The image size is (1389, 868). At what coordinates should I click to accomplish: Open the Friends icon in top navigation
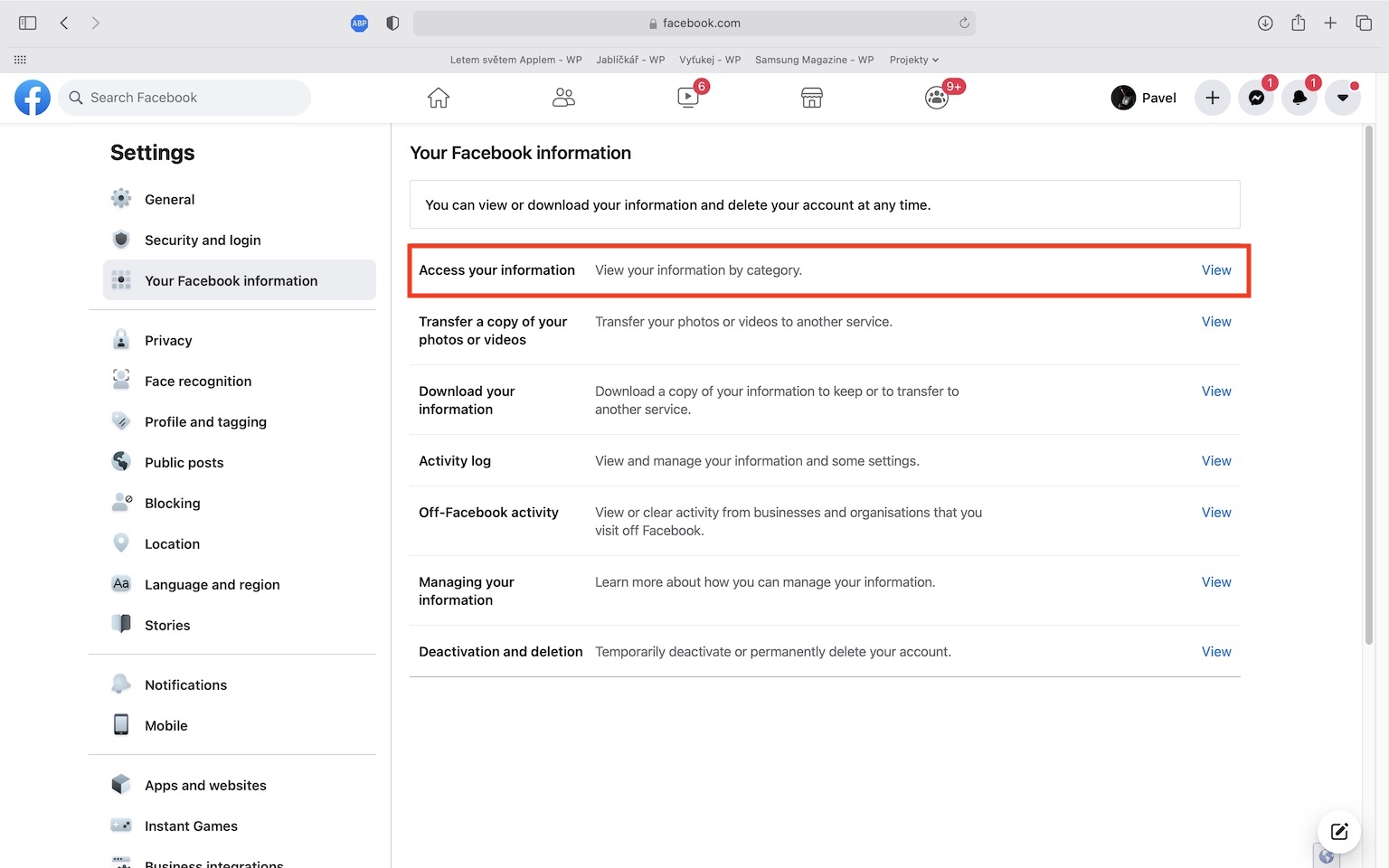(563, 98)
